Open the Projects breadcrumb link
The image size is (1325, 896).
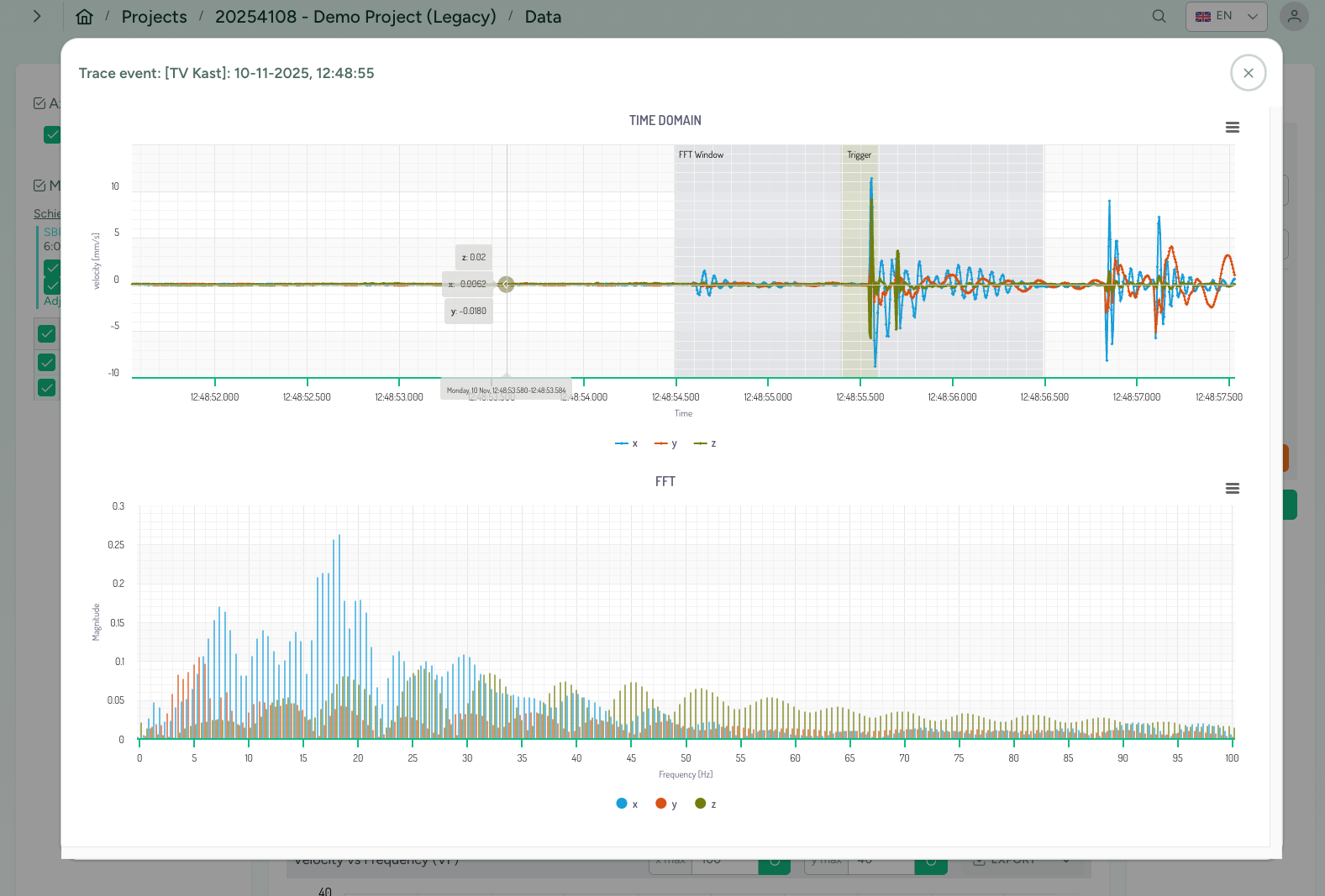(155, 17)
